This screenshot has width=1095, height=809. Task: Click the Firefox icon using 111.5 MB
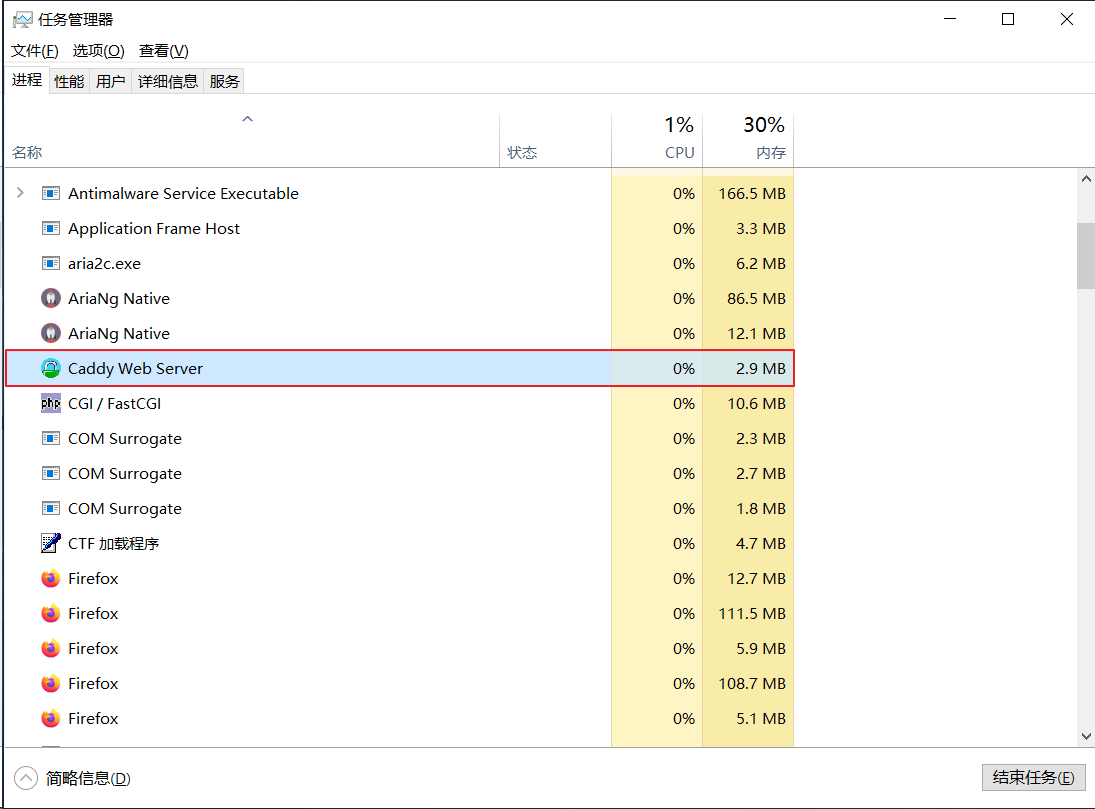pos(51,613)
